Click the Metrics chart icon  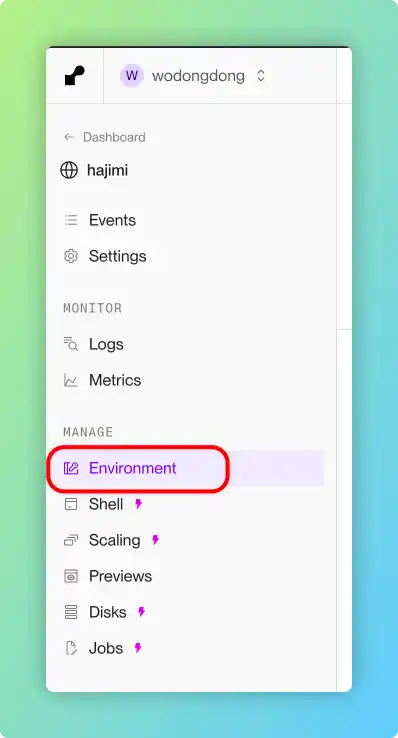[71, 380]
